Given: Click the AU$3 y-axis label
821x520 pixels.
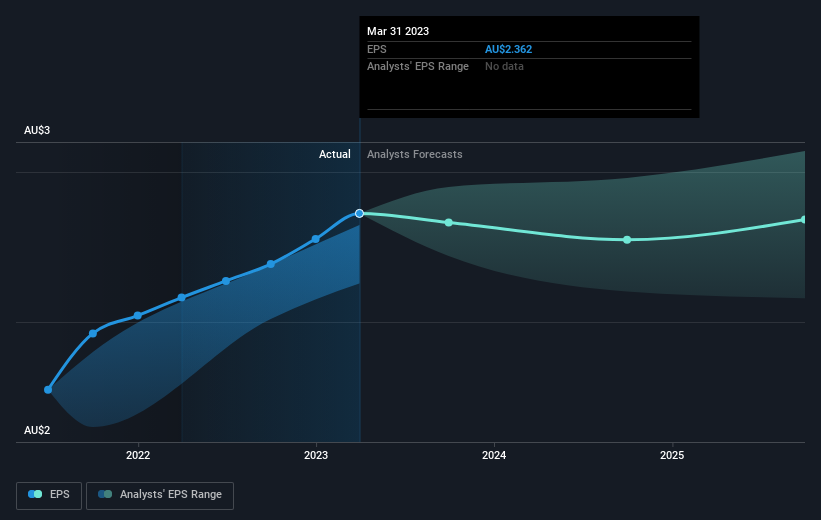Looking at the screenshot, I should click(x=37, y=130).
